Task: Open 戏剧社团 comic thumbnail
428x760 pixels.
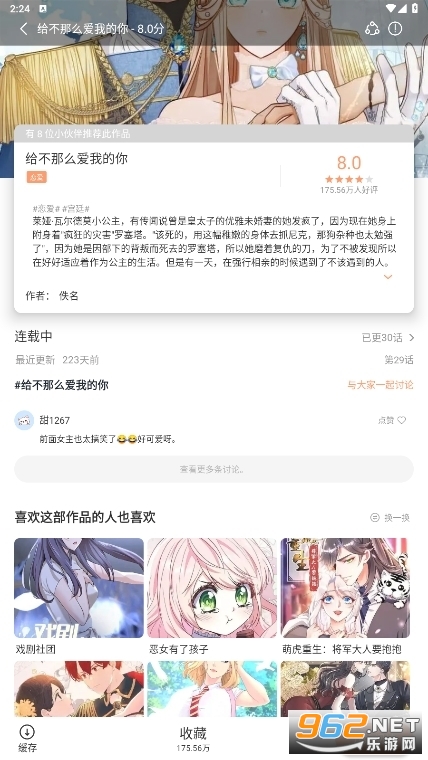Action: coord(79,588)
